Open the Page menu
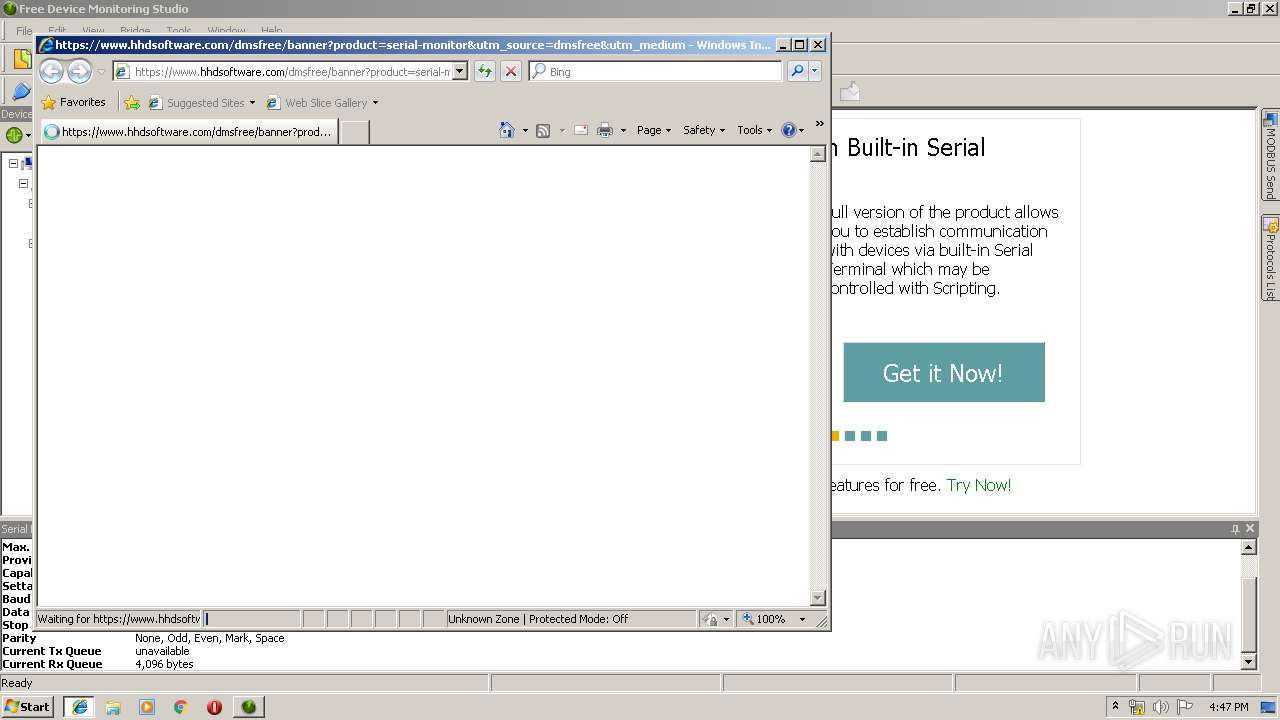 654,130
